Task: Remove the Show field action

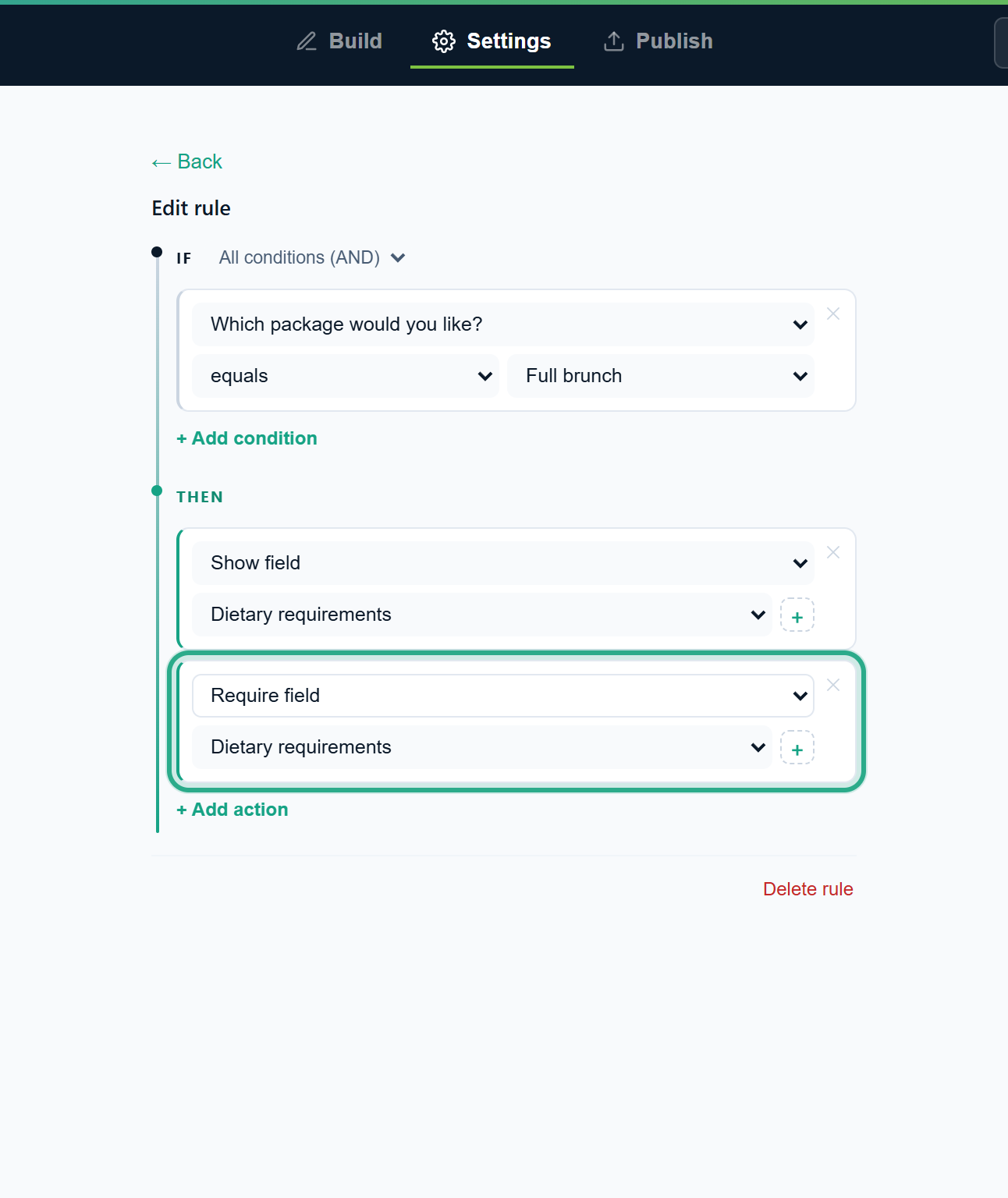Action: pyautogui.click(x=833, y=552)
